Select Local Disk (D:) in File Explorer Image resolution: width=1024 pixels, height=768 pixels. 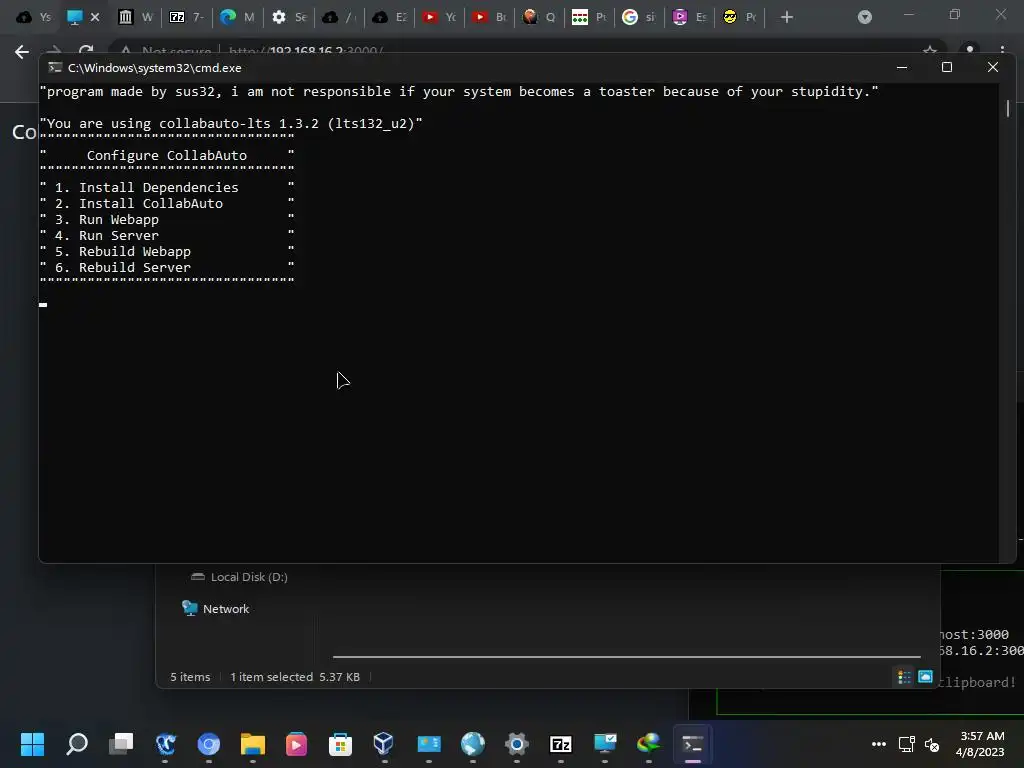pyautogui.click(x=239, y=577)
